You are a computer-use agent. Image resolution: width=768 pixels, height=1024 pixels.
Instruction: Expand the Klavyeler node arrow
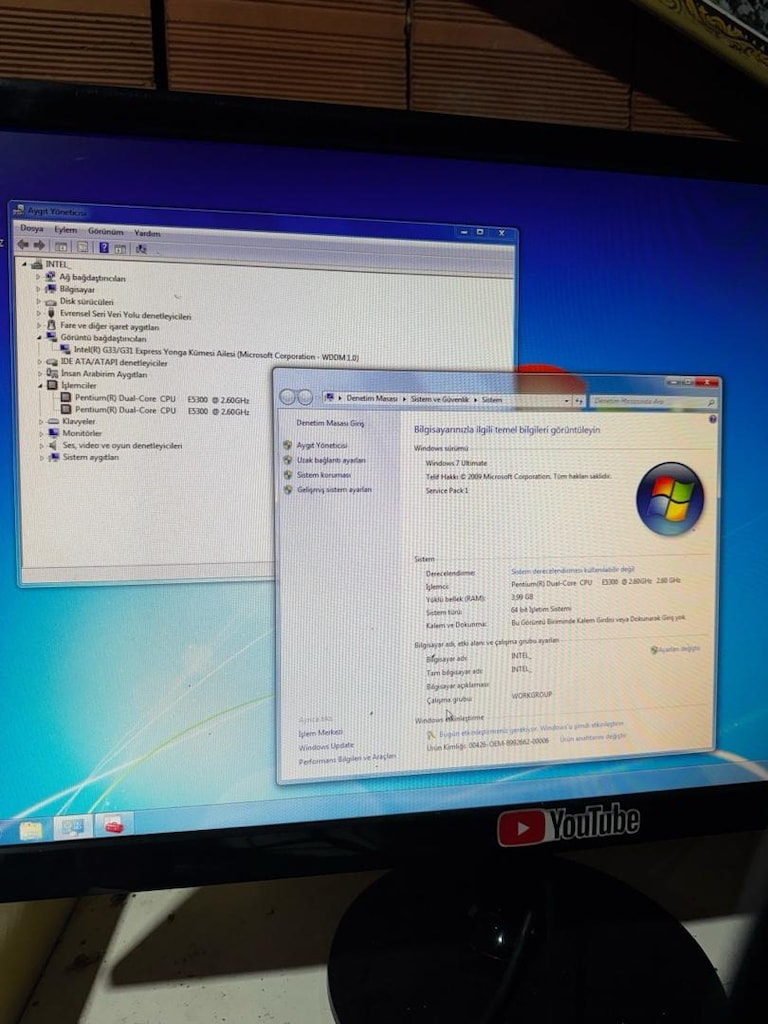pos(41,422)
